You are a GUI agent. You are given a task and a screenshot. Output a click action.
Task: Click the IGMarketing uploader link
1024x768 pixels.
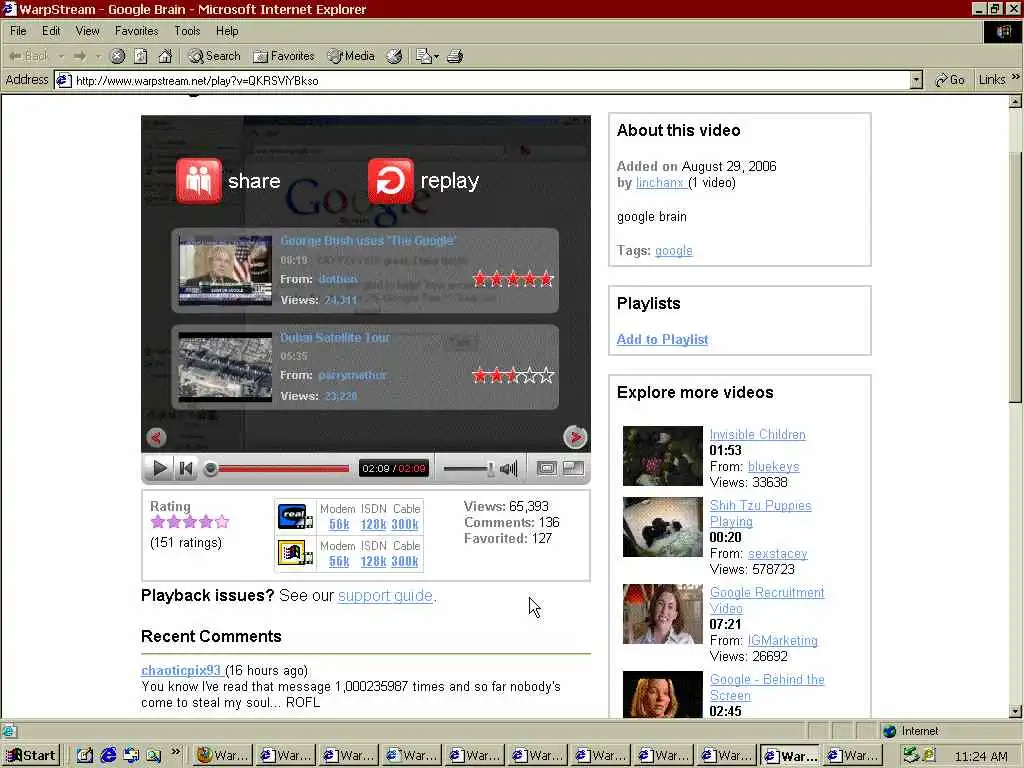pyautogui.click(x=782, y=641)
